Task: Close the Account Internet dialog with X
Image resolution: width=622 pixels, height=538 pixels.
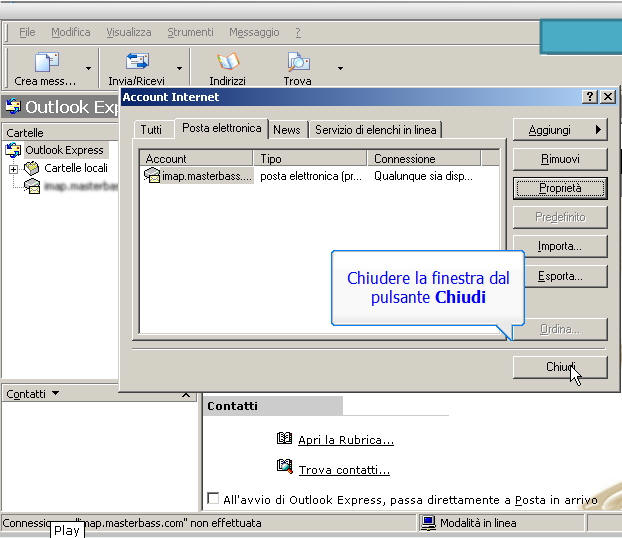Action: click(608, 96)
